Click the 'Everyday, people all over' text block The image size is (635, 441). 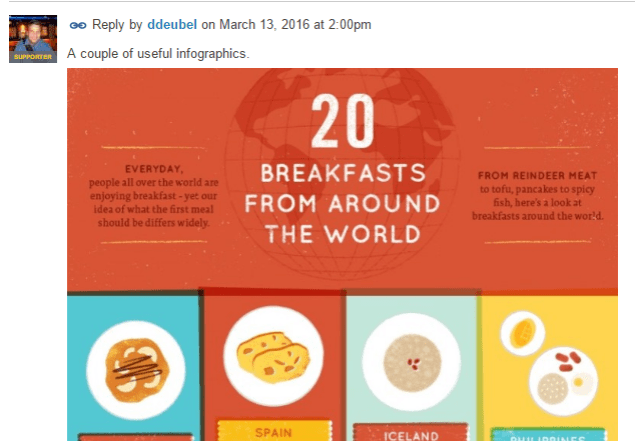pyautogui.click(x=151, y=196)
